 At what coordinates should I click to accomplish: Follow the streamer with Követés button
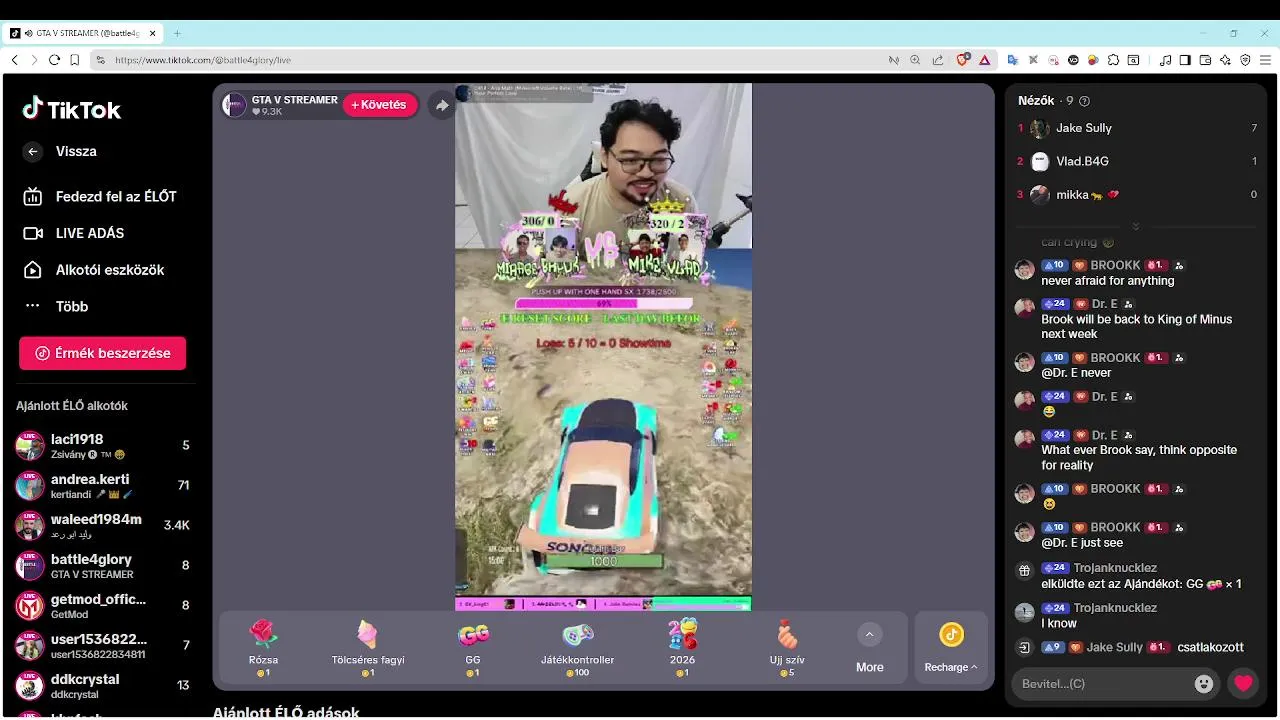click(x=380, y=105)
